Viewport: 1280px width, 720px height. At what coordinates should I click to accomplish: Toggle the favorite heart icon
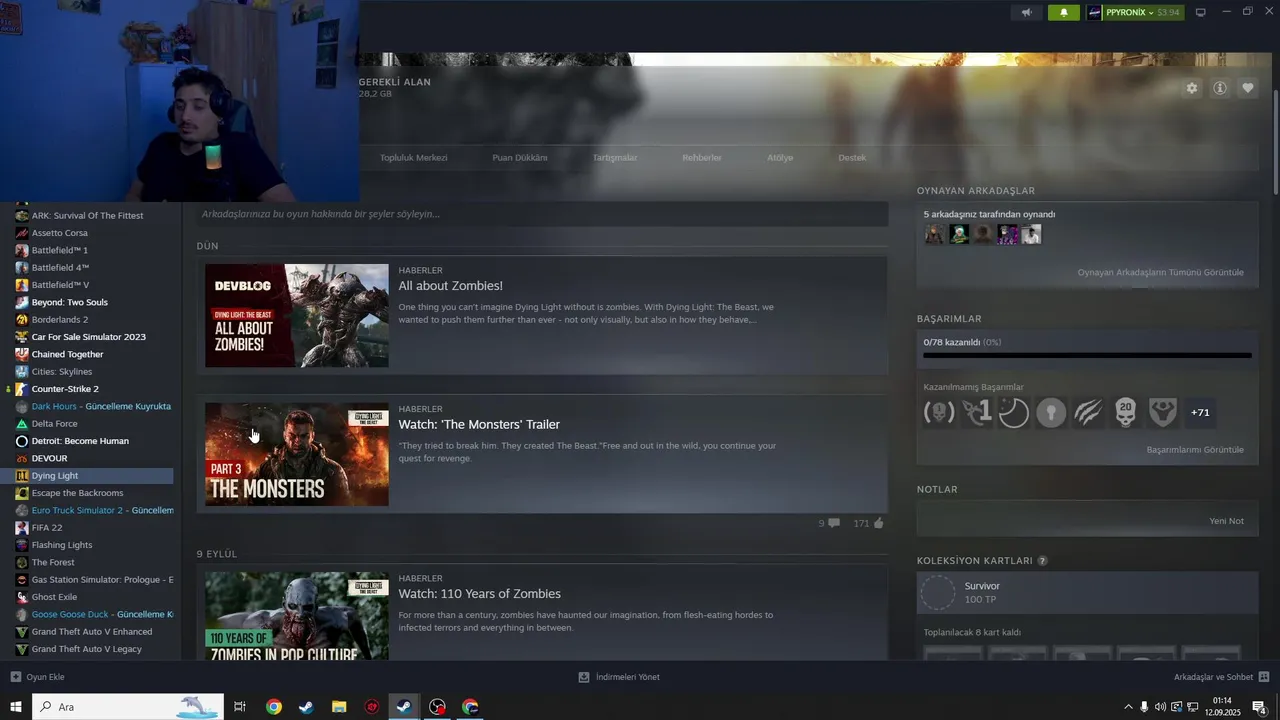[x=1248, y=88]
